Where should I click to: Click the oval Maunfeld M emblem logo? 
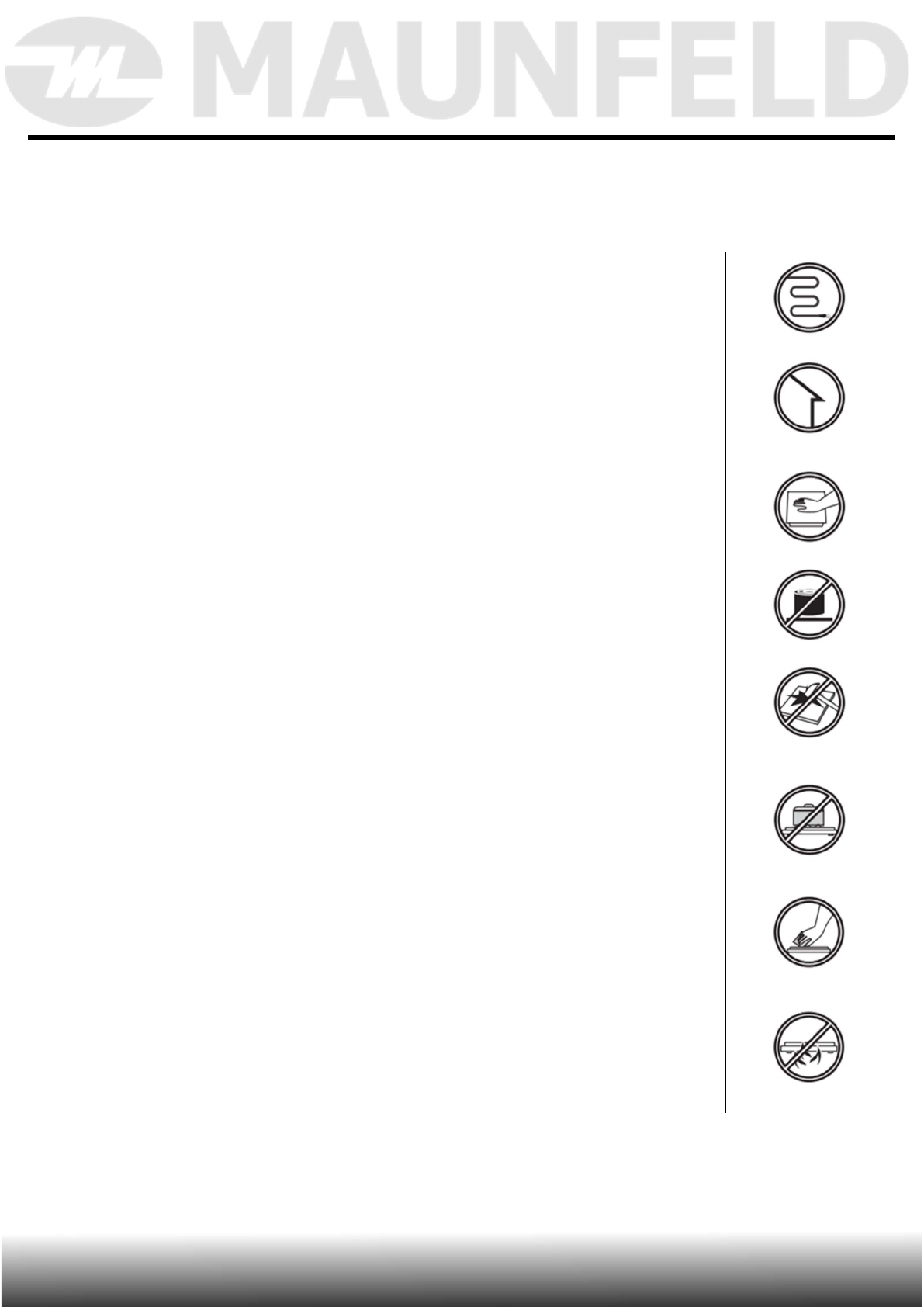pyautogui.click(x=84, y=71)
